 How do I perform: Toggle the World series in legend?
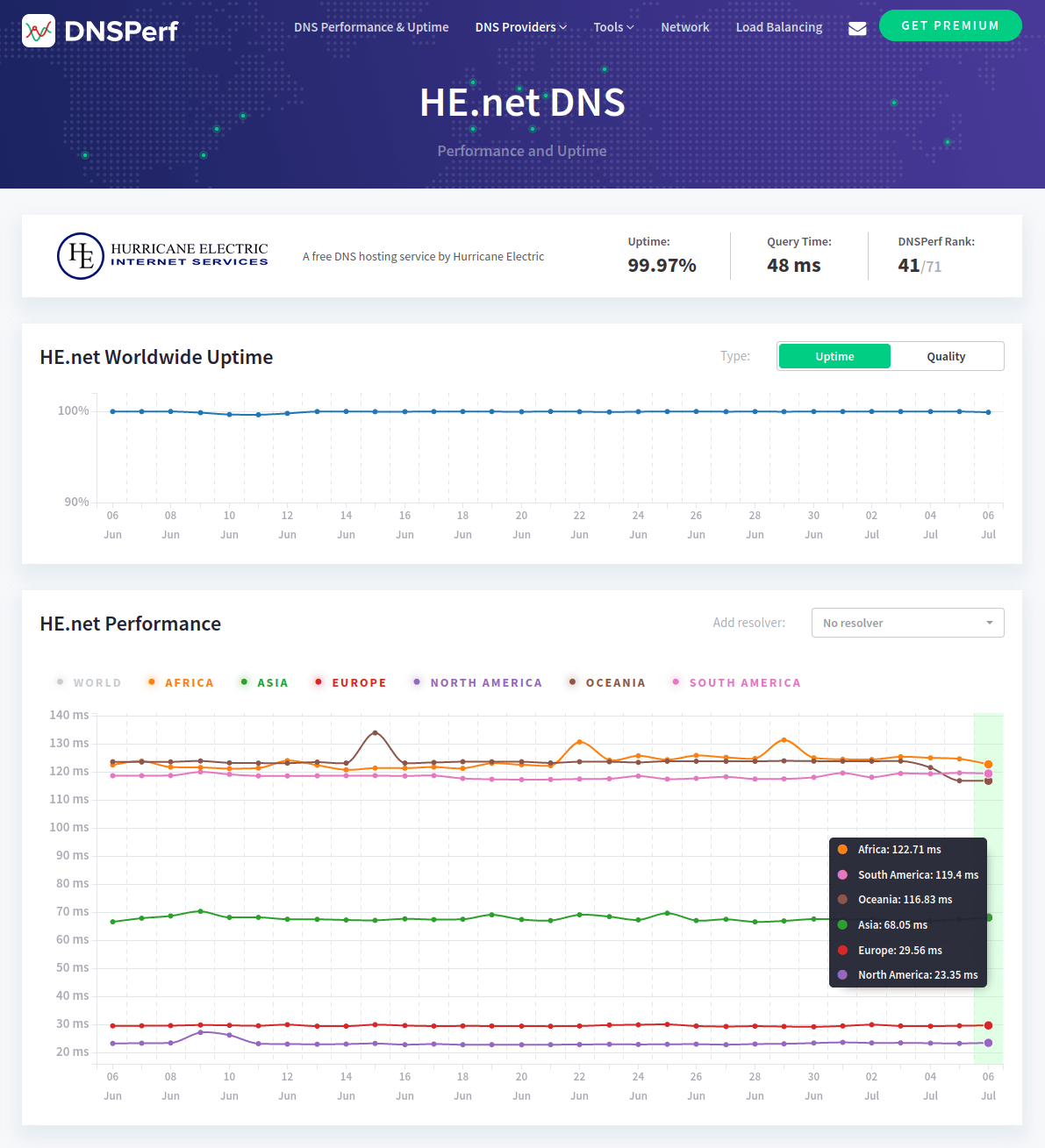click(89, 682)
